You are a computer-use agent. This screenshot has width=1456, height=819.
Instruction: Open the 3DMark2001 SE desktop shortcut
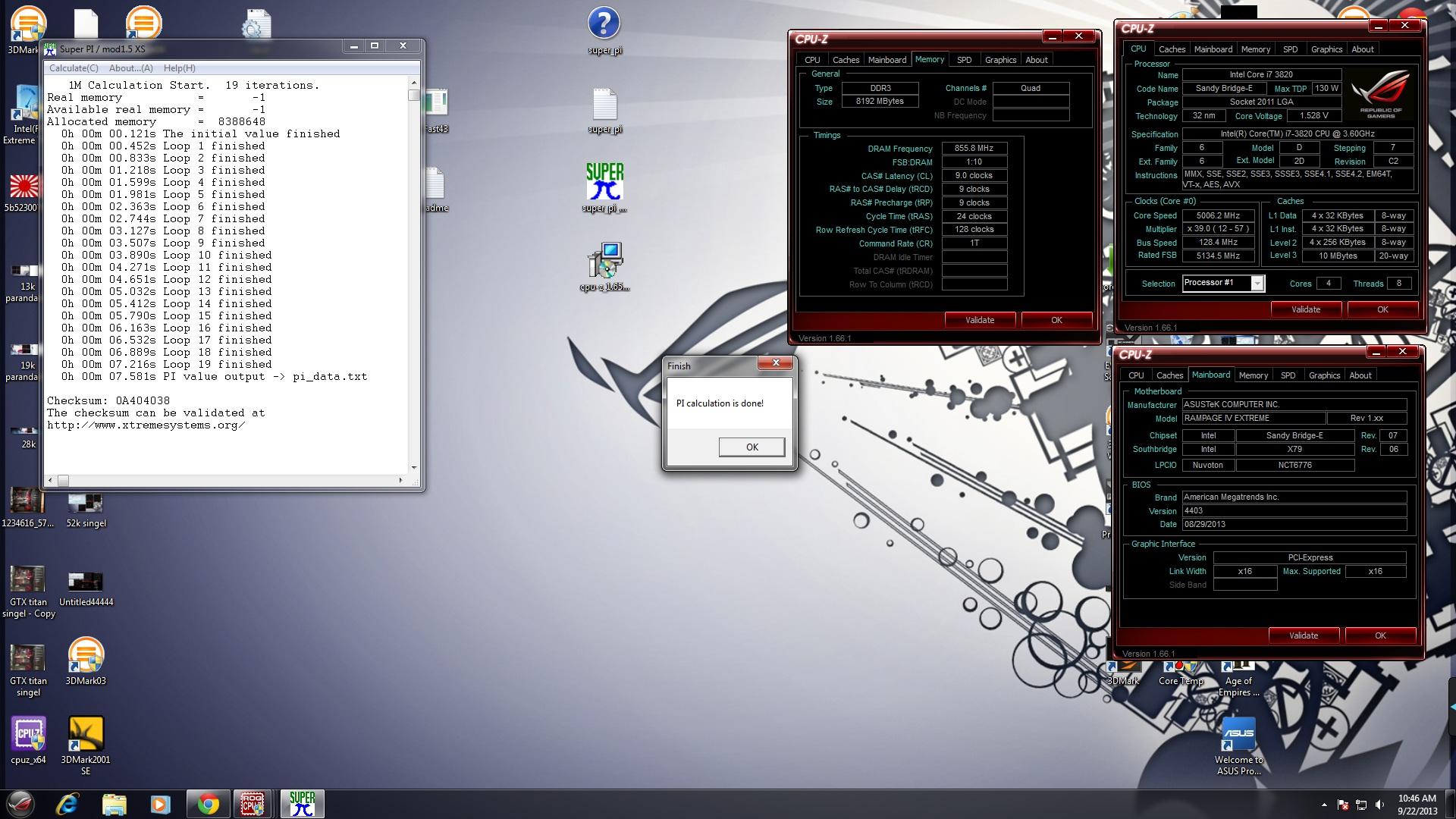pos(86,745)
